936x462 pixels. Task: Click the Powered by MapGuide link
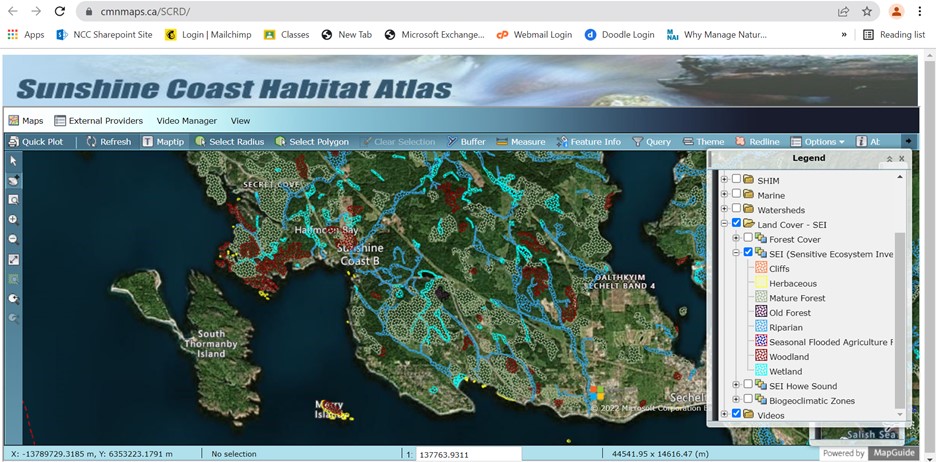[869, 453]
